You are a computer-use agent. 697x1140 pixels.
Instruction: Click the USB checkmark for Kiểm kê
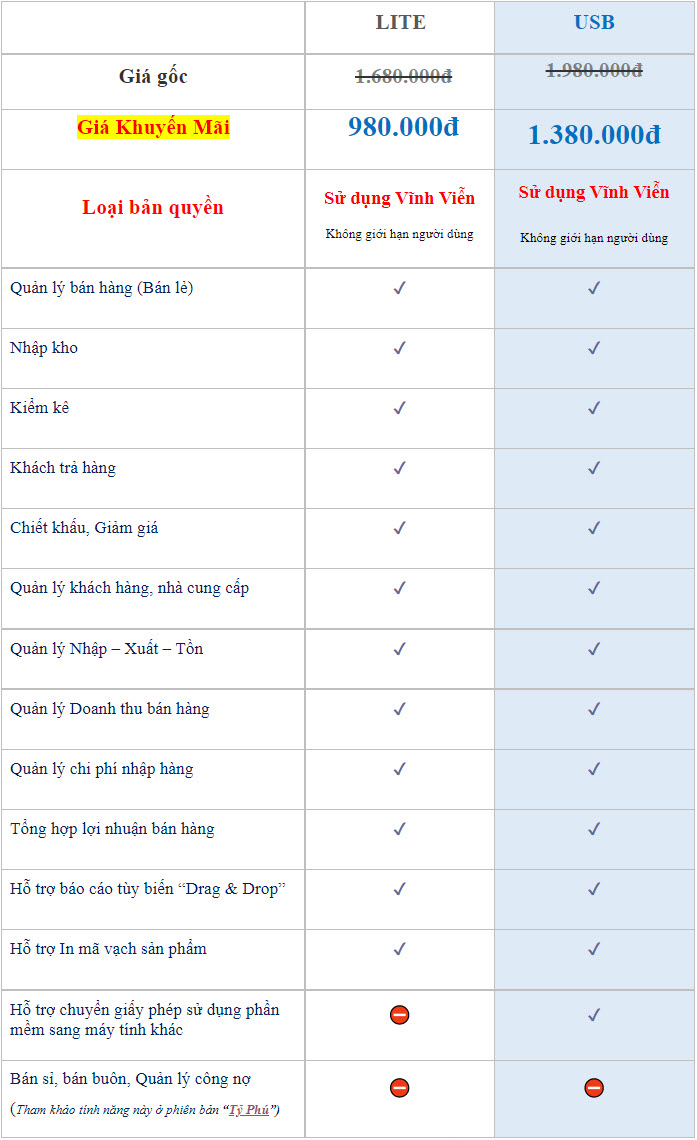(594, 408)
